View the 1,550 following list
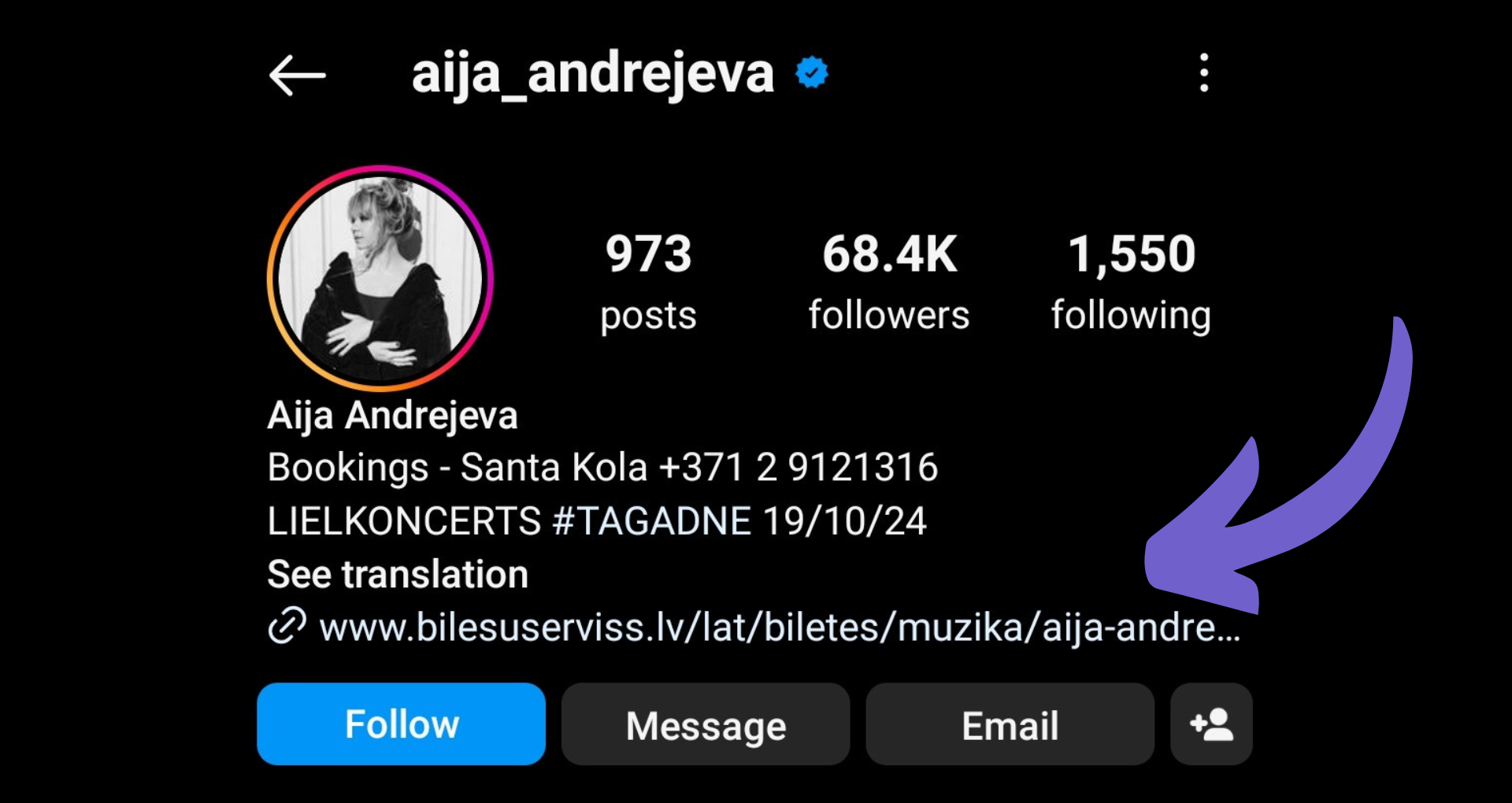The image size is (1512, 803). 1131,282
